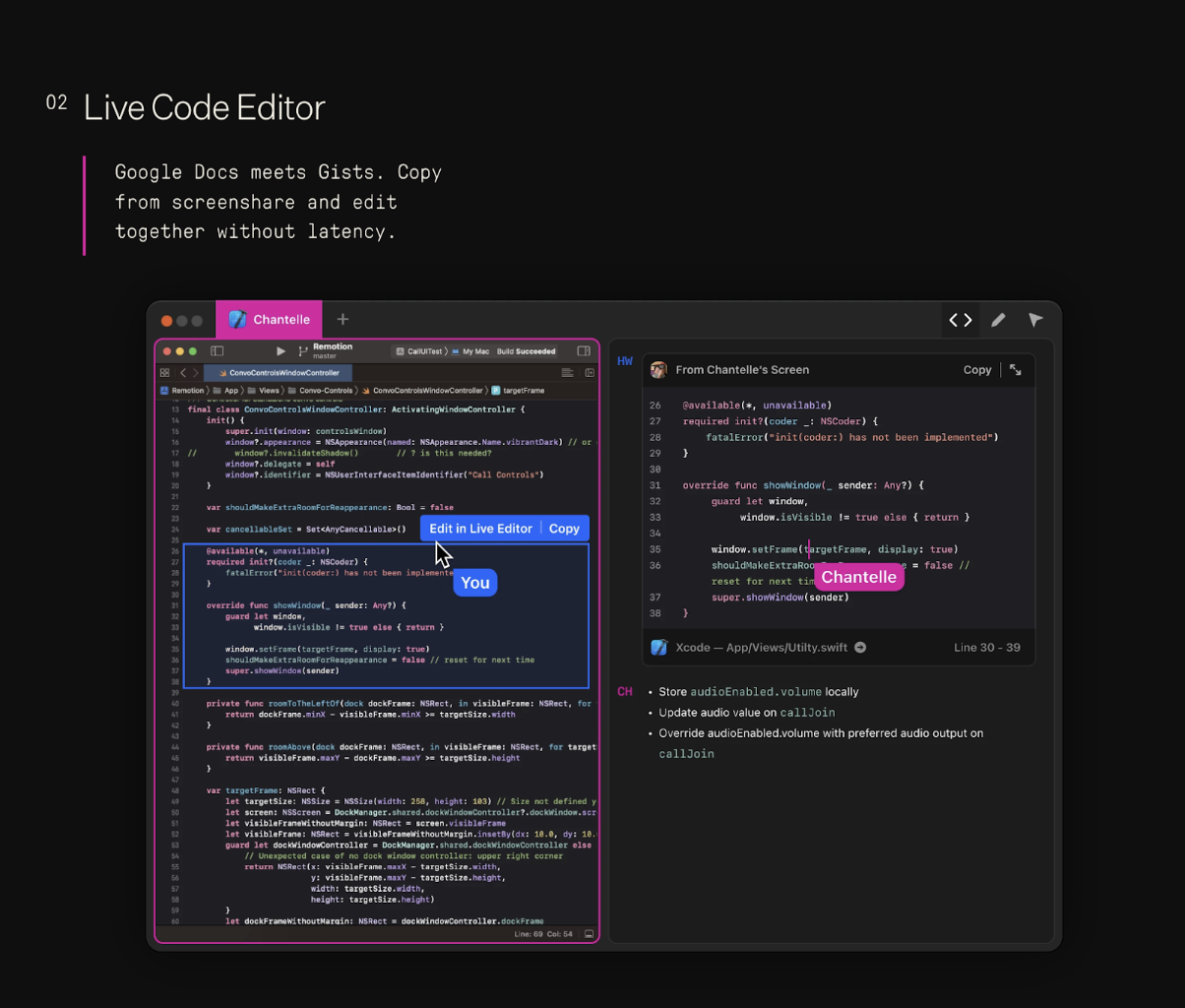Click note 'Update audio value on callJoin'
Image resolution: width=1185 pixels, height=1008 pixels.
[746, 713]
